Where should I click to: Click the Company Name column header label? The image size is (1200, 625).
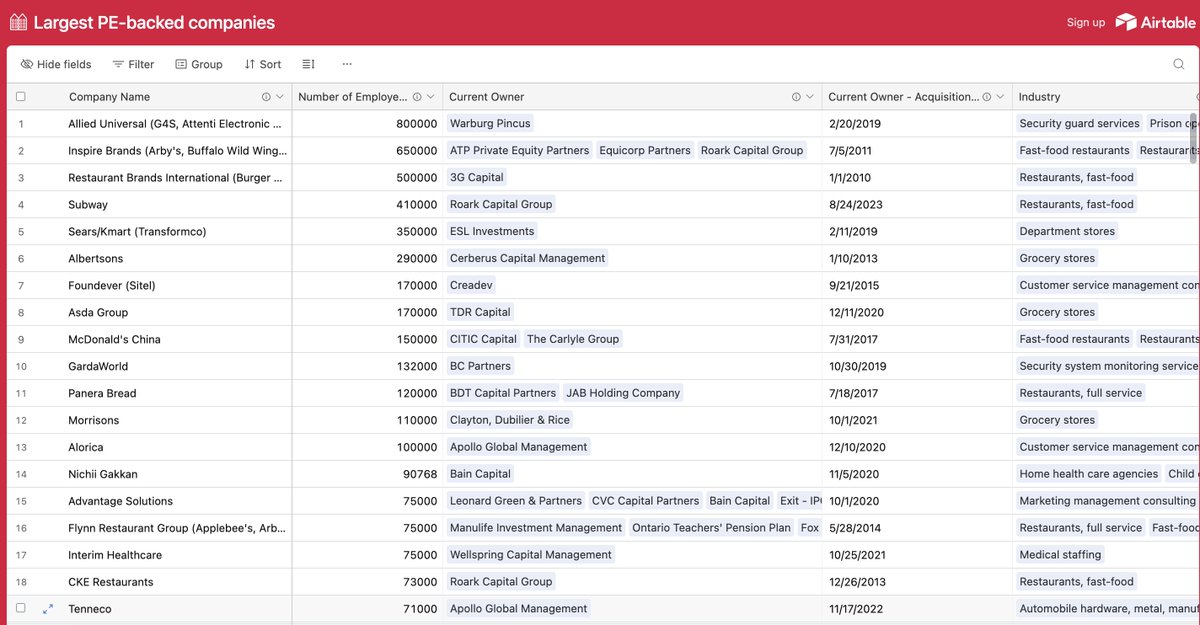click(109, 97)
